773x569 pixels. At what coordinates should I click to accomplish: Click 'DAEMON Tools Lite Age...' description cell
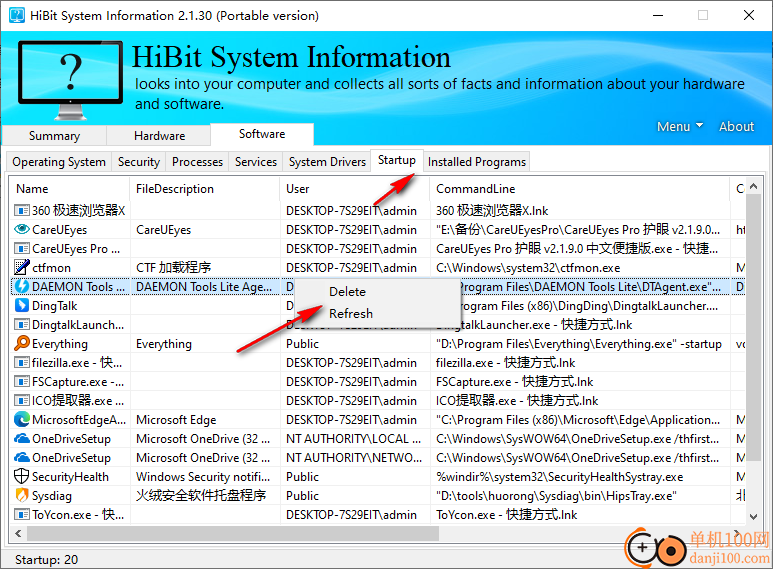[204, 287]
